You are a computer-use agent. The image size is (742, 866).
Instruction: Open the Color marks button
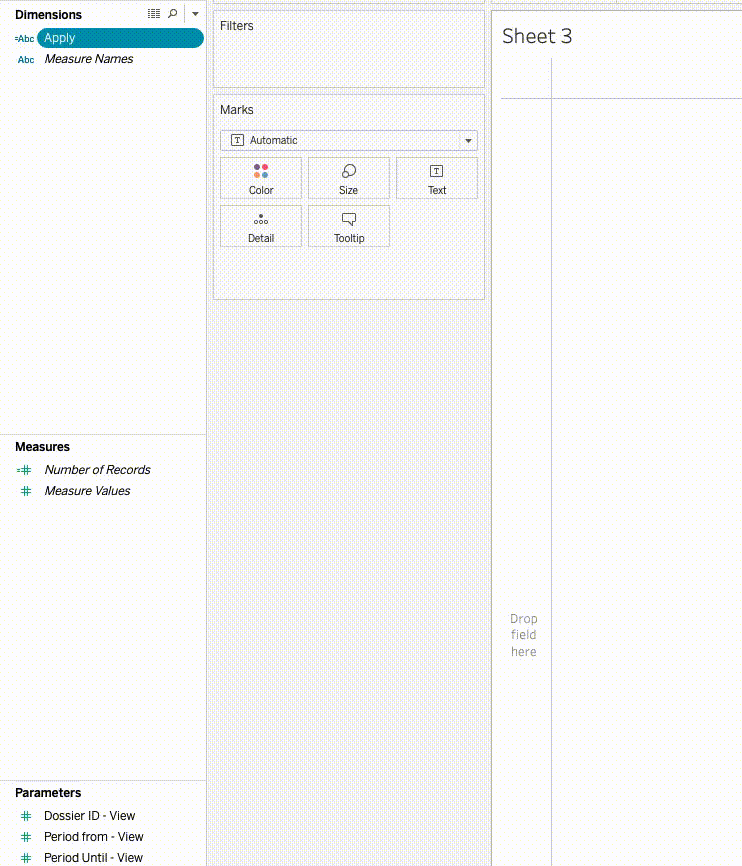(x=261, y=178)
